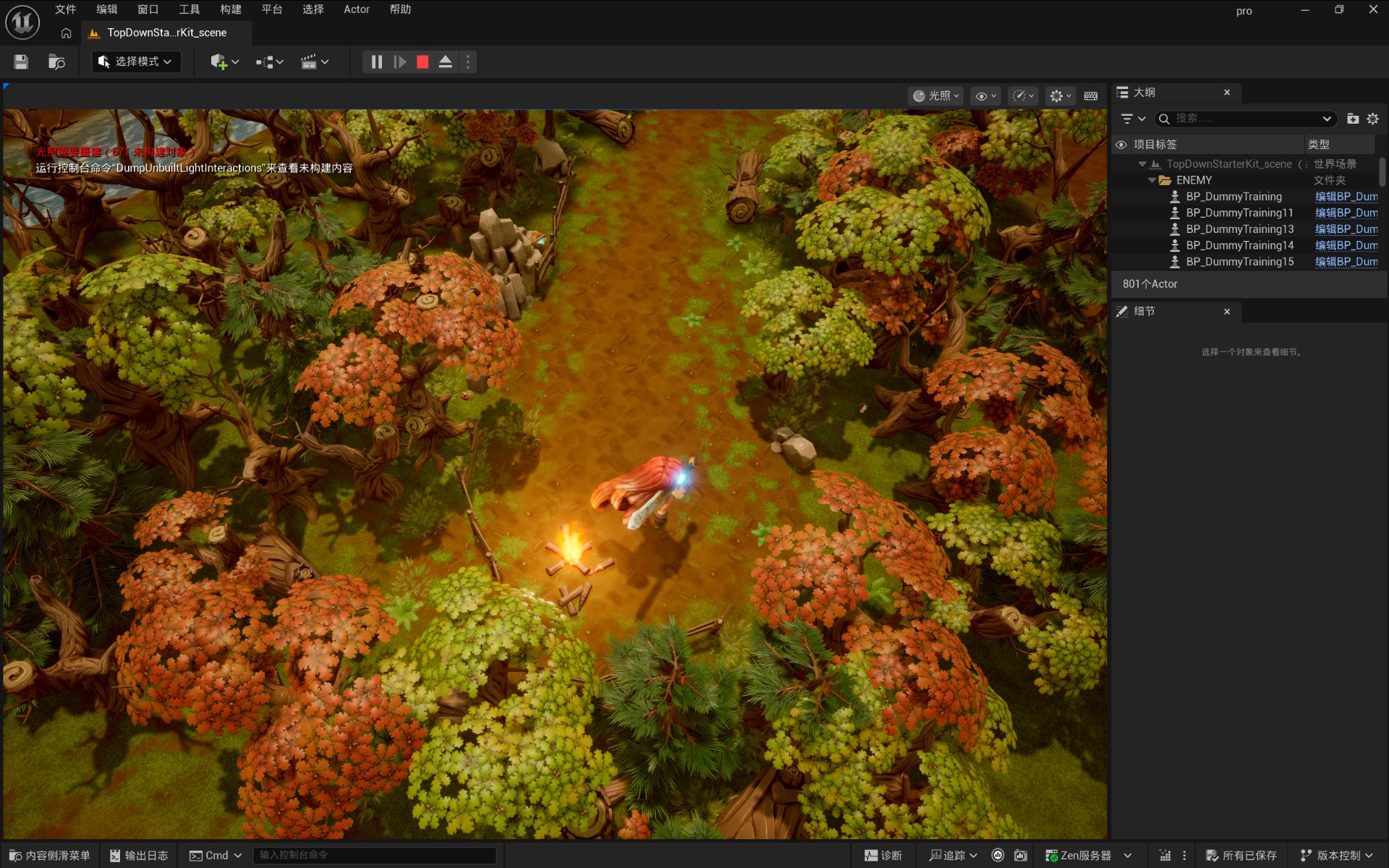Open the 选择模式 mode dropdown
This screenshot has height=868, width=1389.
[135, 61]
